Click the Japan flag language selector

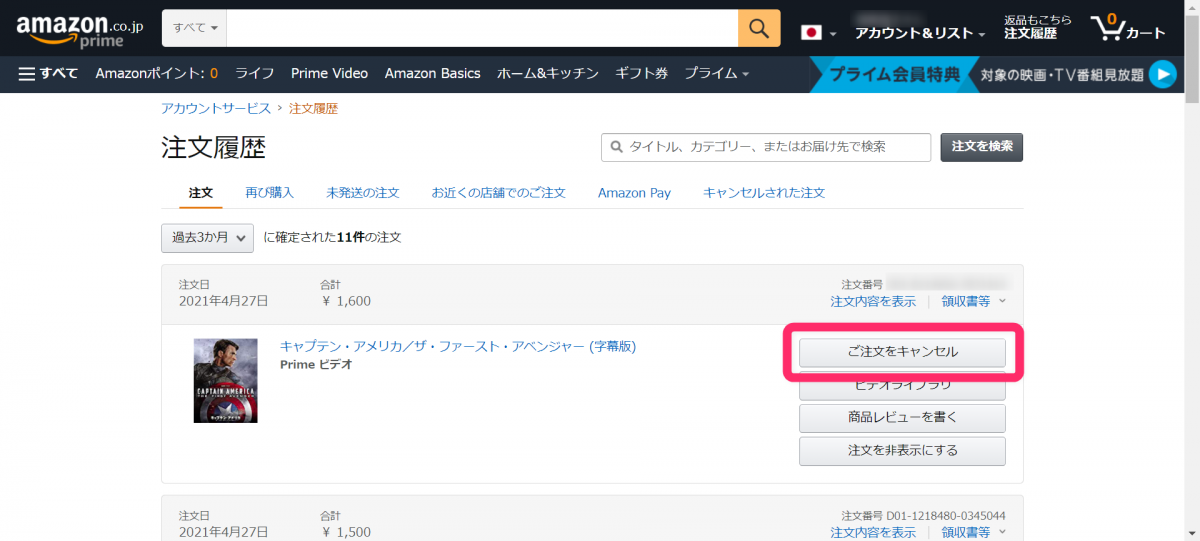pos(816,32)
